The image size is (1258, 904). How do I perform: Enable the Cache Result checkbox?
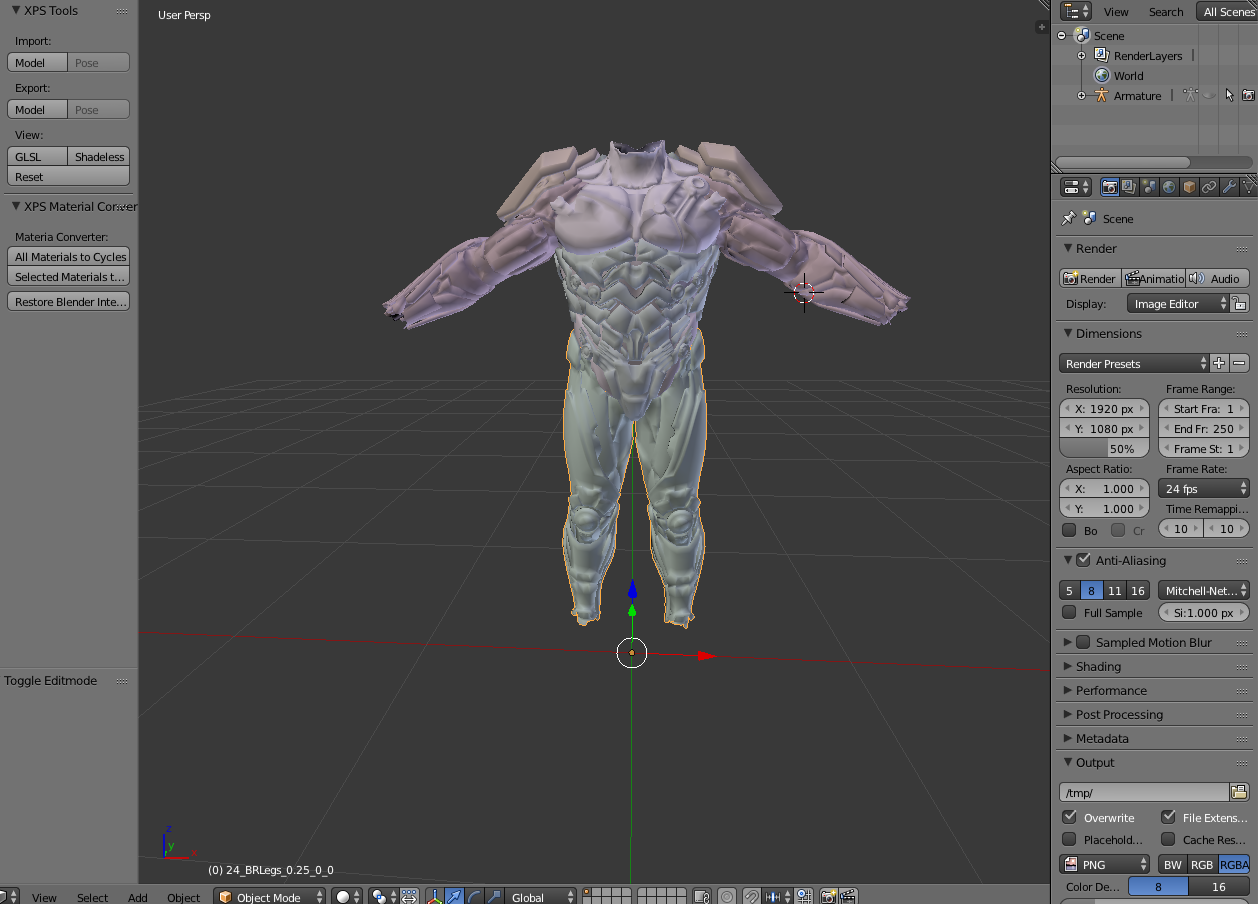point(1168,839)
